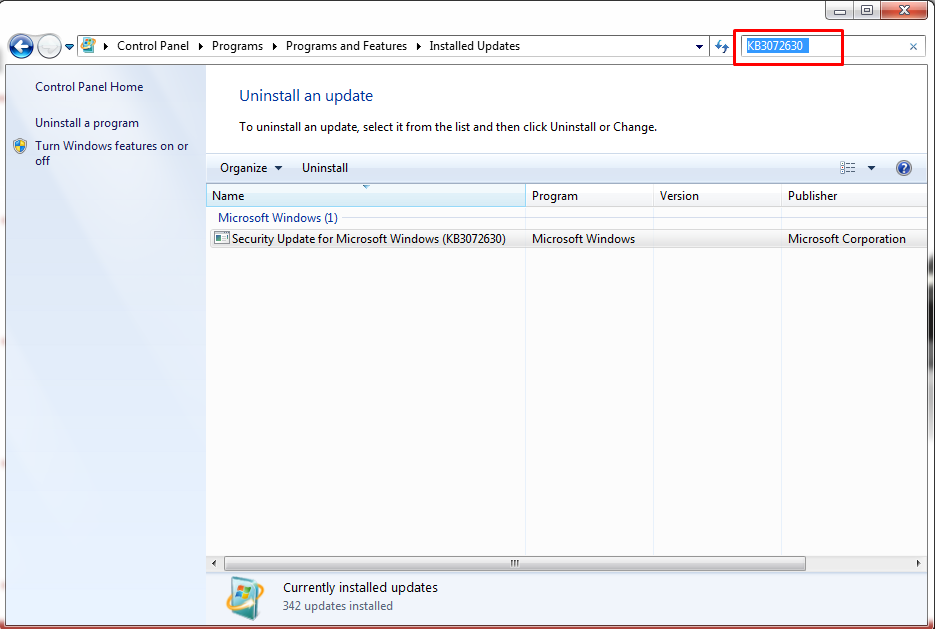Click the refresh icon beside address bar
This screenshot has height=629, width=935.
point(722,46)
